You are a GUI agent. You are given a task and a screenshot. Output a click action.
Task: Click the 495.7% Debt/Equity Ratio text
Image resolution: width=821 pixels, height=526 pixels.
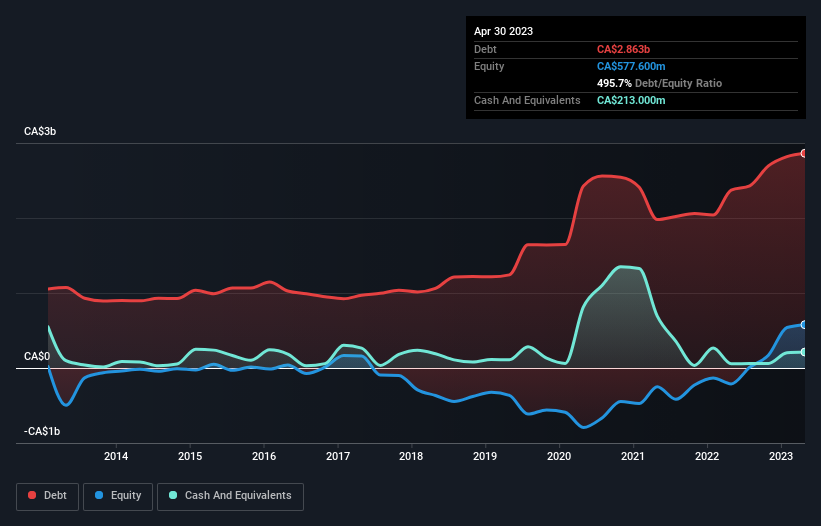[x=659, y=83]
